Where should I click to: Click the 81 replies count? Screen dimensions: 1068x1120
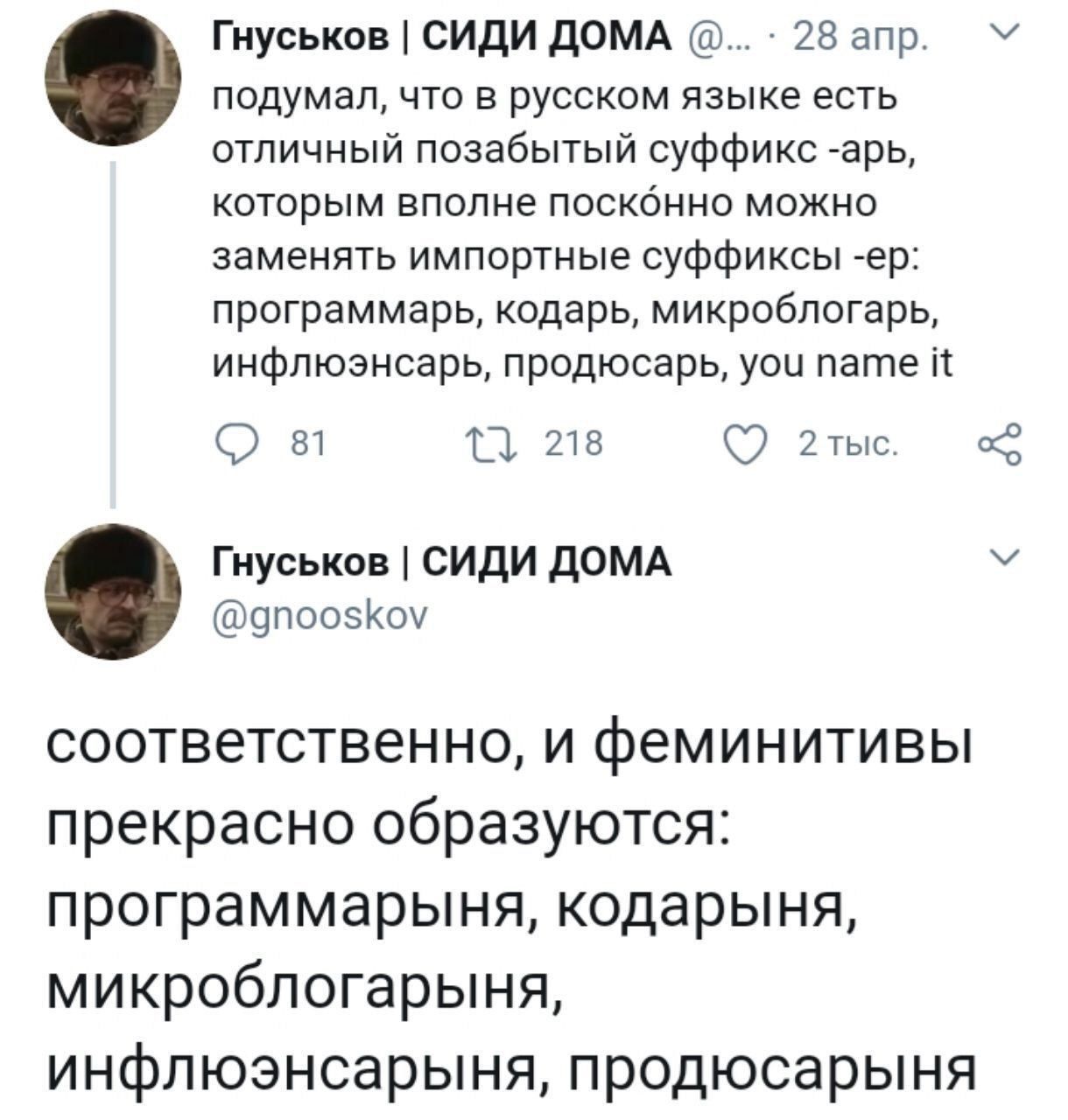(306, 445)
